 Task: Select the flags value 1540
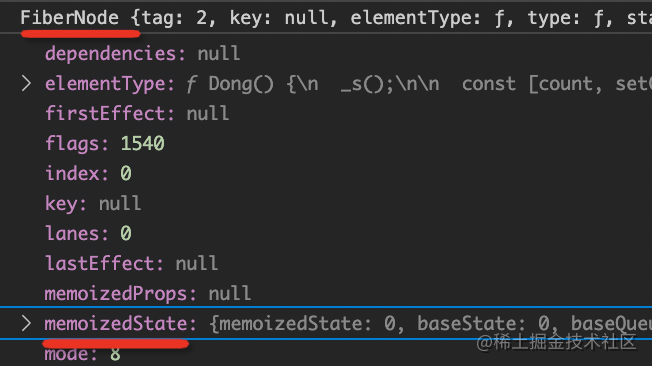143,143
